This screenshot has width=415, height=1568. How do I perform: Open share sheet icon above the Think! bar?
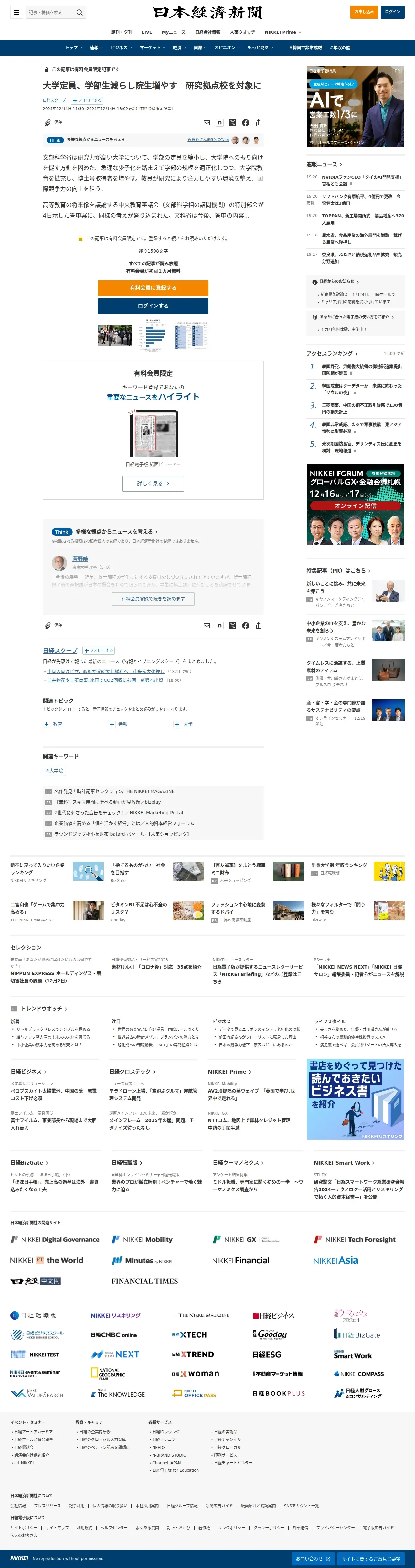258,123
